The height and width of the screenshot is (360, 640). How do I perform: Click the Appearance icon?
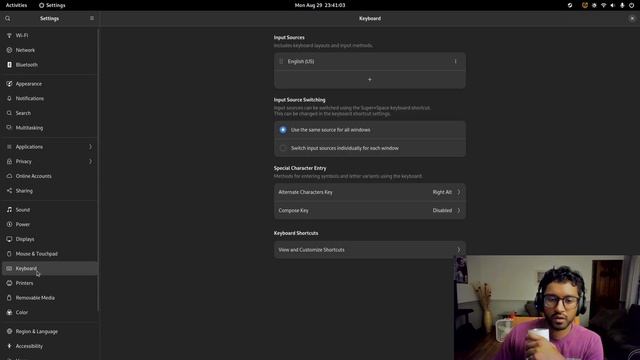[x=9, y=84]
